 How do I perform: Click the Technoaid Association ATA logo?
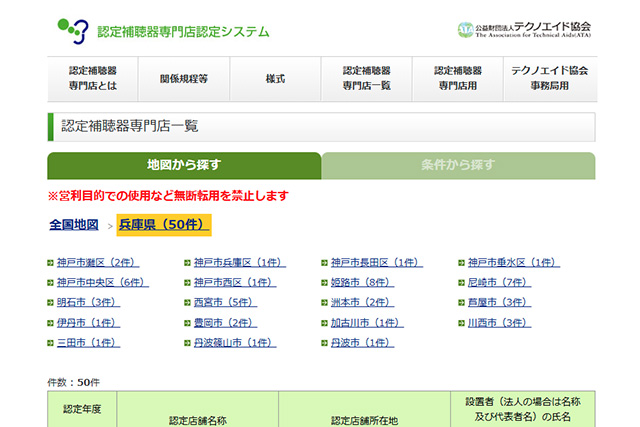466,29
